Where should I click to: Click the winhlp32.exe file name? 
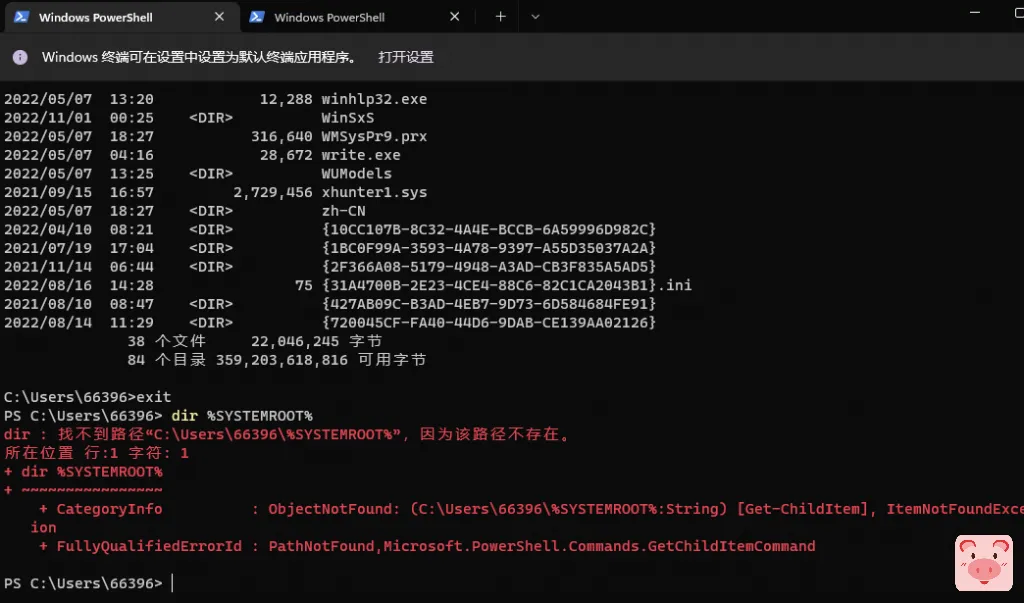click(374, 99)
